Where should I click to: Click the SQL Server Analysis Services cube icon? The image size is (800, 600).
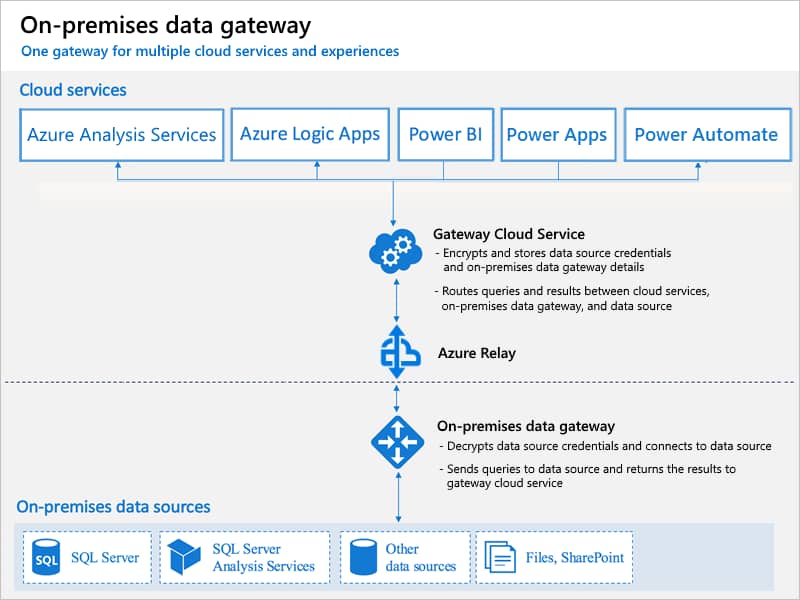[184, 557]
